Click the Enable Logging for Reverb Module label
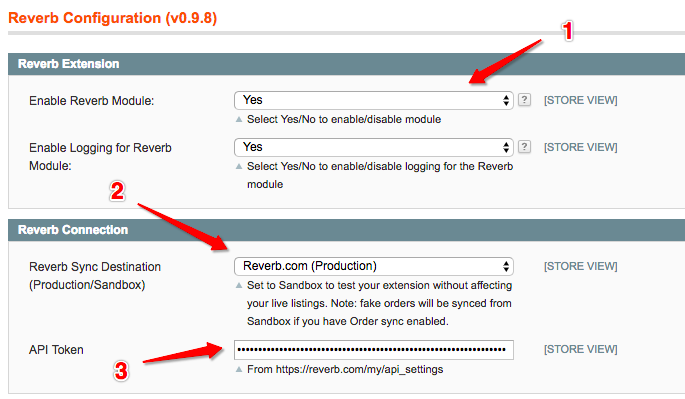Image resolution: width=685 pixels, height=399 pixels. coord(100,157)
